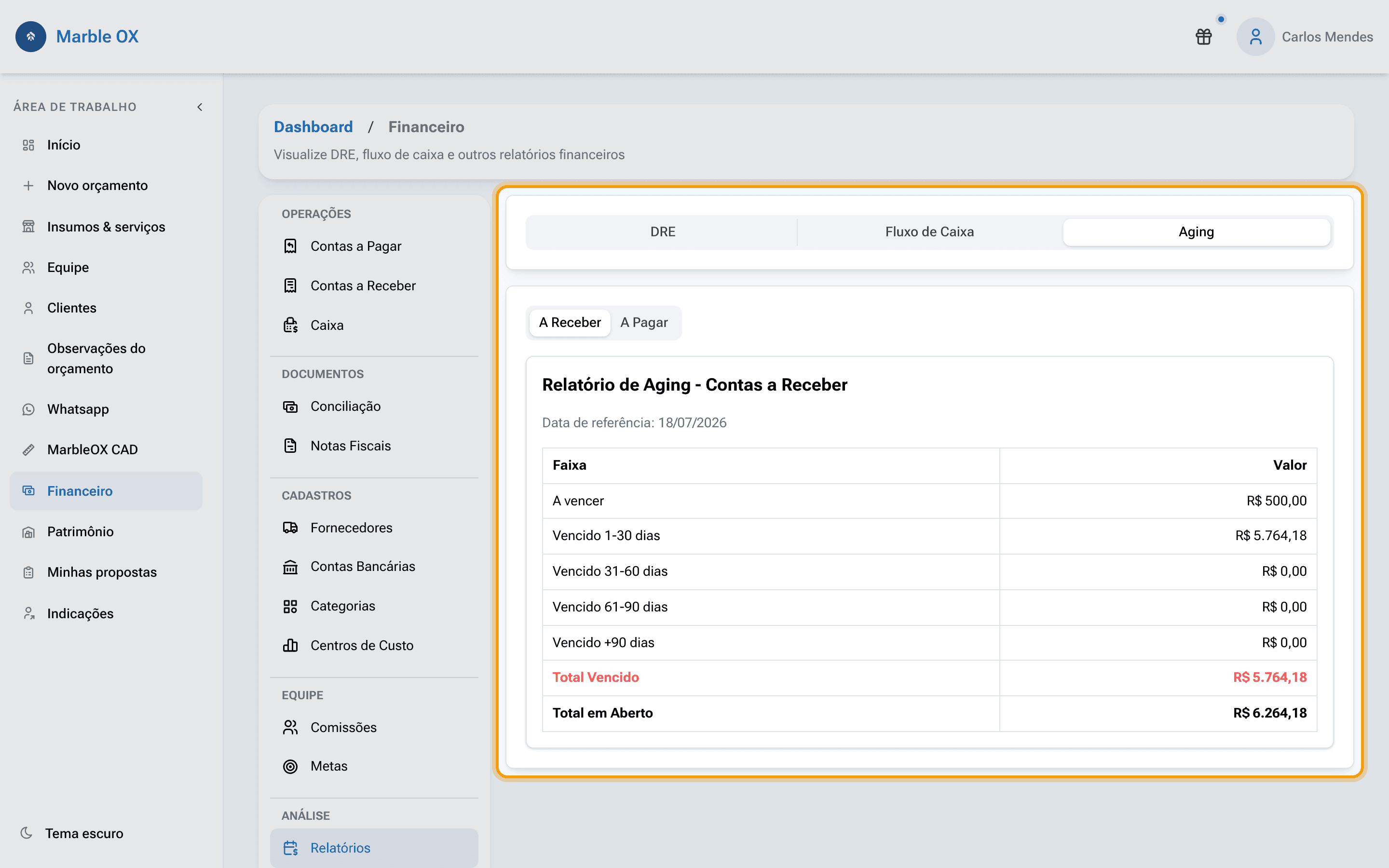
Task: Click the Clientes person icon
Action: tap(28, 308)
